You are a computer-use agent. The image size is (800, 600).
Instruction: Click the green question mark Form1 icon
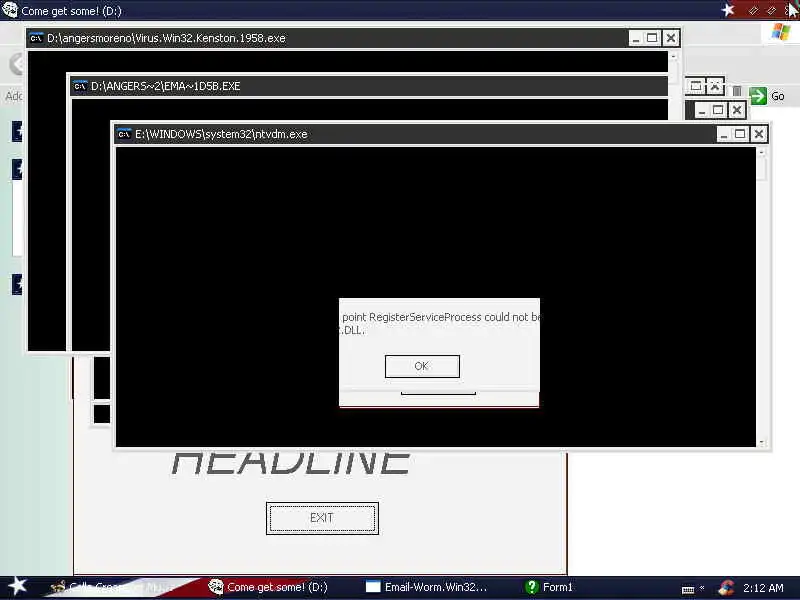pos(532,587)
